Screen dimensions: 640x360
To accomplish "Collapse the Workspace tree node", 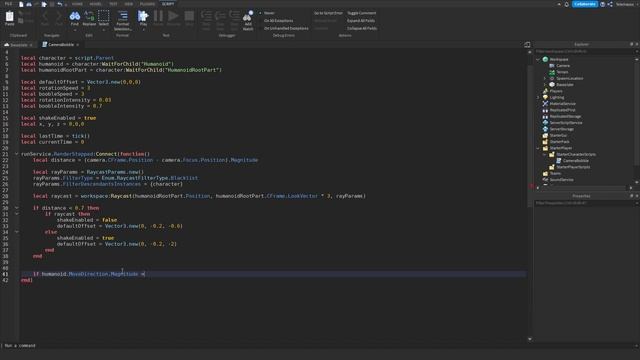I will pyautogui.click(x=538, y=60).
